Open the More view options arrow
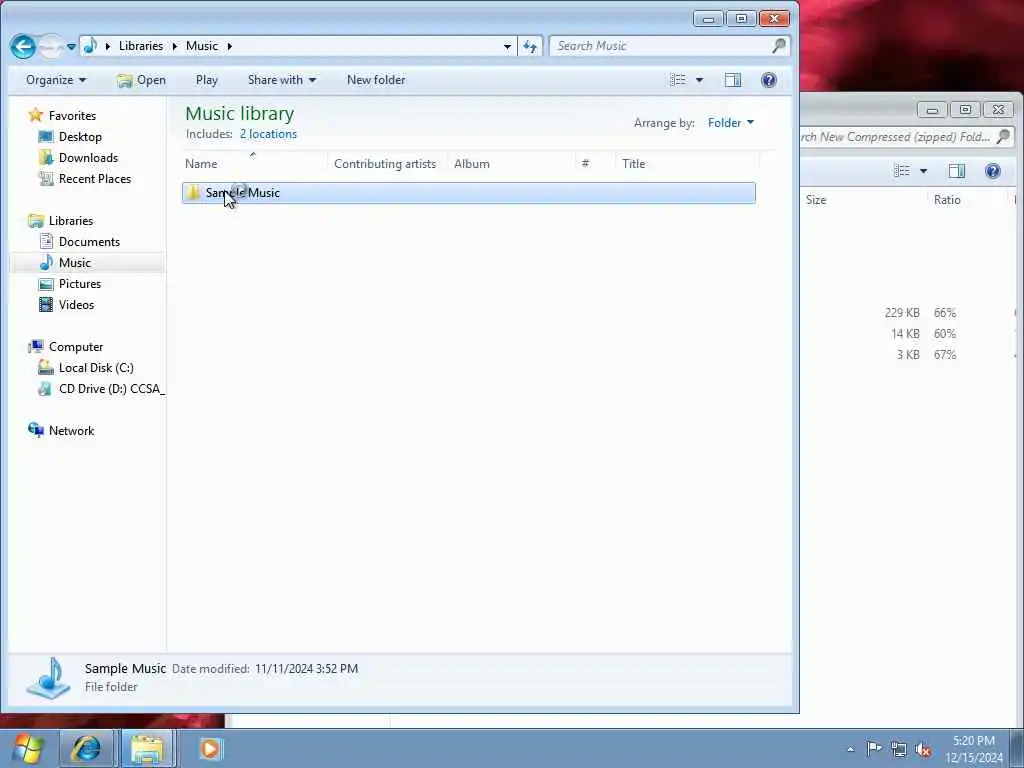The width and height of the screenshot is (1024, 768). coord(699,80)
